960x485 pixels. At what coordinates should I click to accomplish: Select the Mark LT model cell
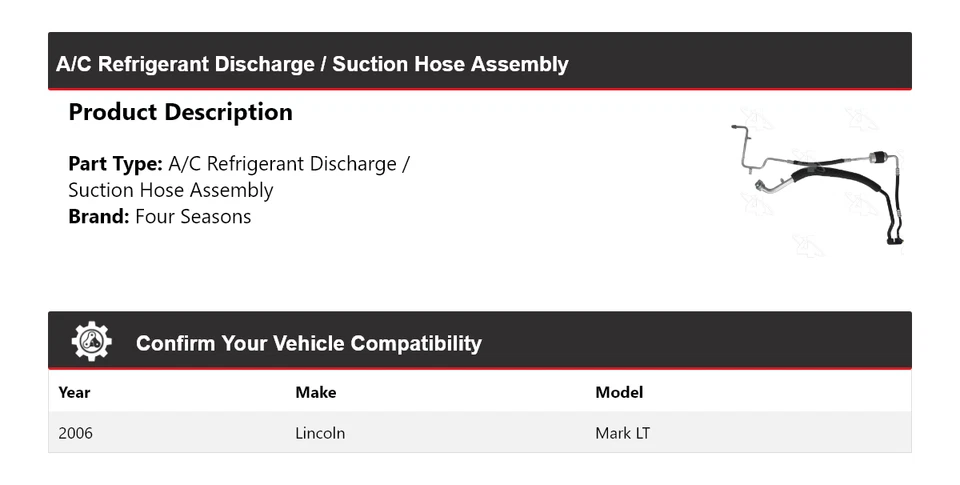click(623, 433)
